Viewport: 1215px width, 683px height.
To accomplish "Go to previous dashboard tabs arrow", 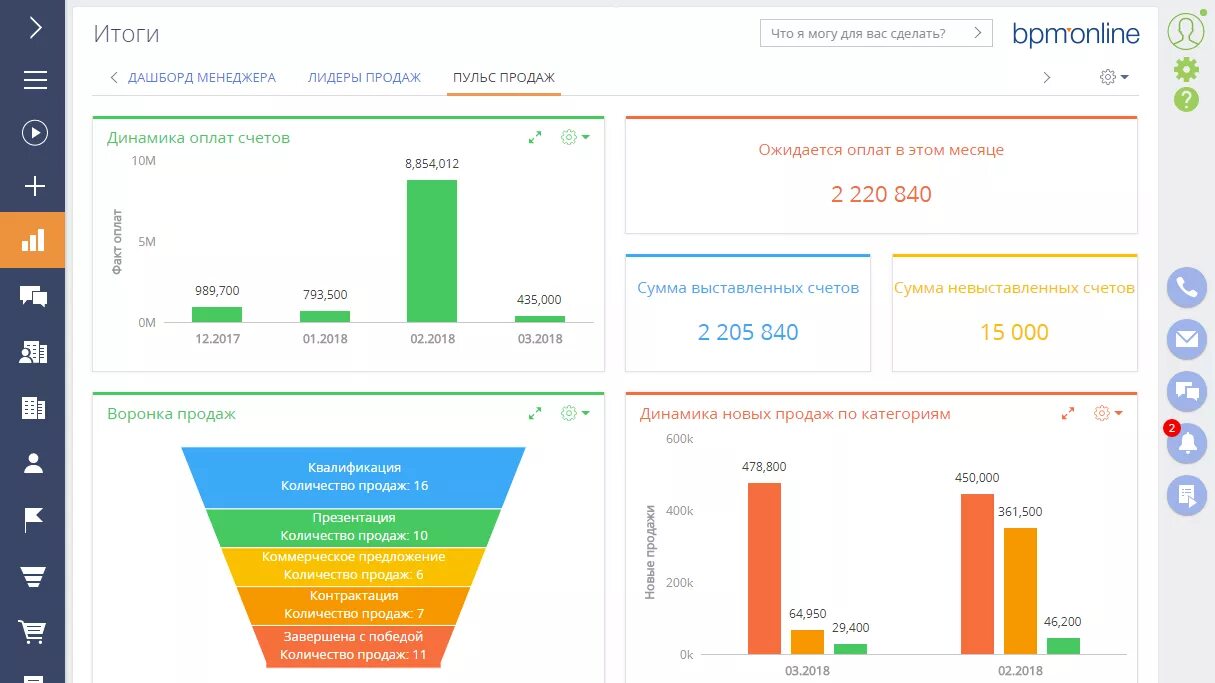I will [x=113, y=77].
